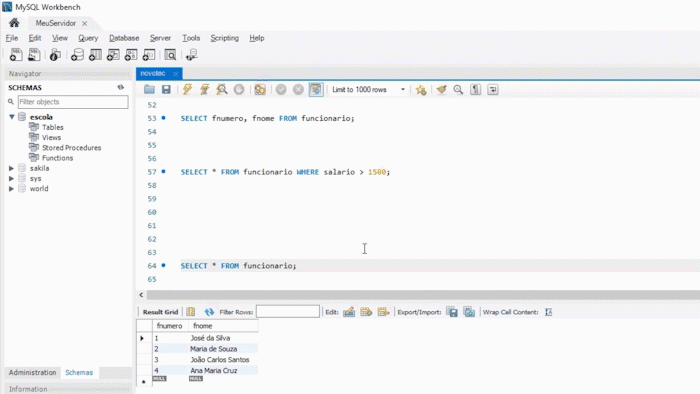Delete selected rows icon
The image size is (700, 394).
point(383,312)
